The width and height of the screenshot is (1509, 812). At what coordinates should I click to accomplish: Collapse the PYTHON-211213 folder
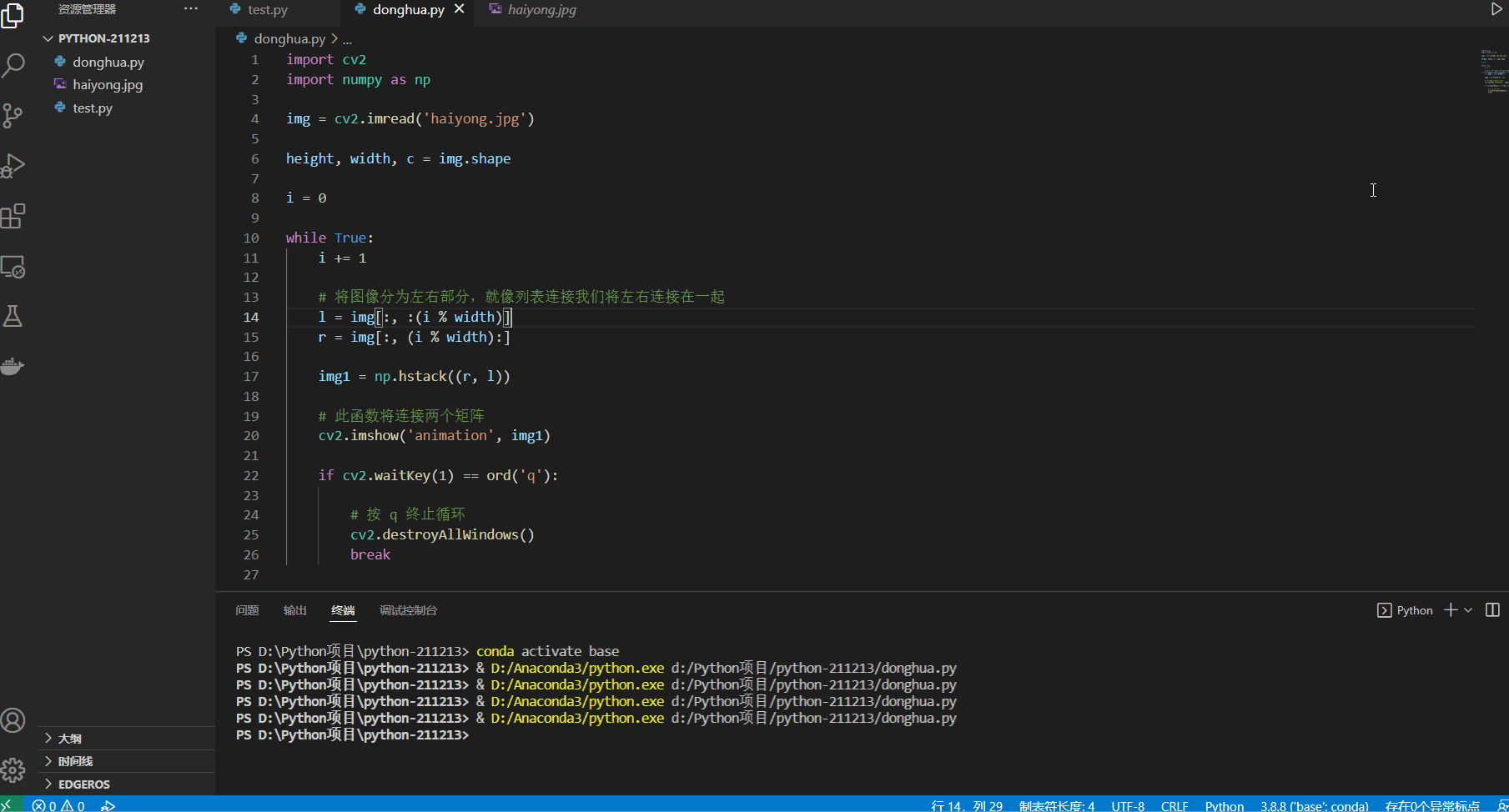click(104, 38)
